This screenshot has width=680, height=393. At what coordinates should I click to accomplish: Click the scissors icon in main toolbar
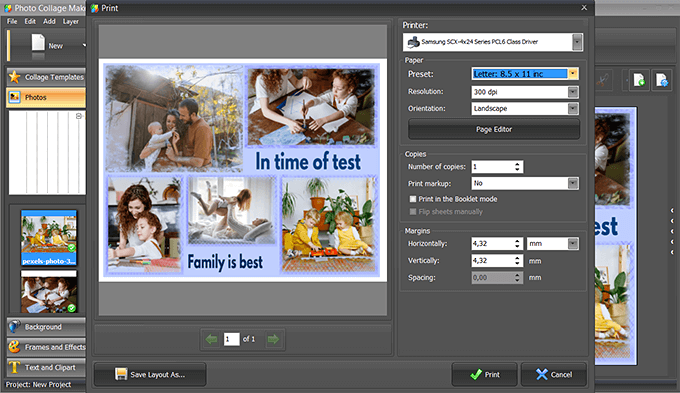click(x=602, y=80)
